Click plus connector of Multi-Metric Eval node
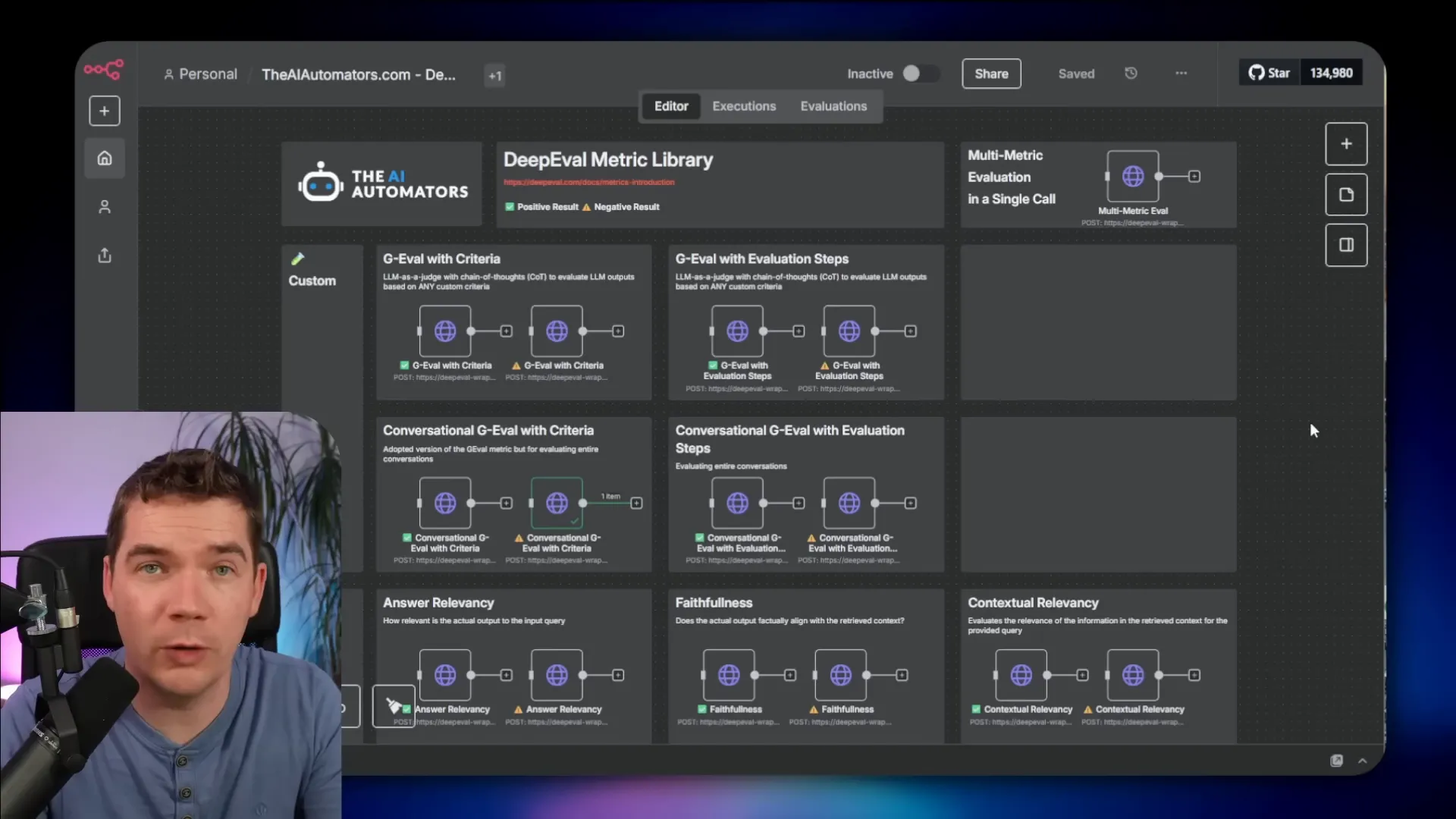The image size is (1456, 819). tap(1194, 177)
